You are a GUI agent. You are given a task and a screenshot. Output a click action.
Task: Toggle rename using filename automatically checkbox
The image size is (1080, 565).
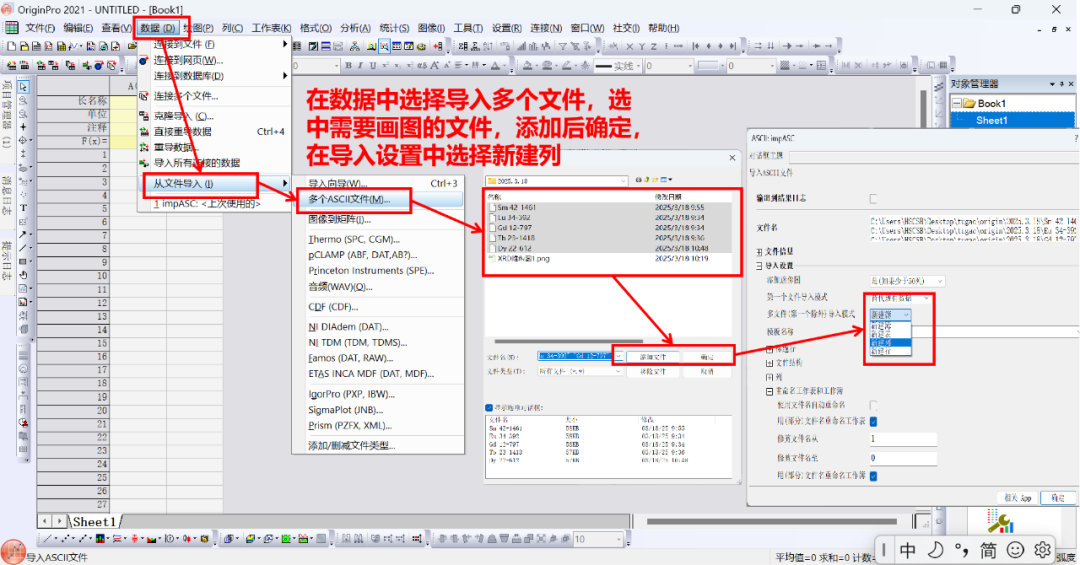click(873, 405)
